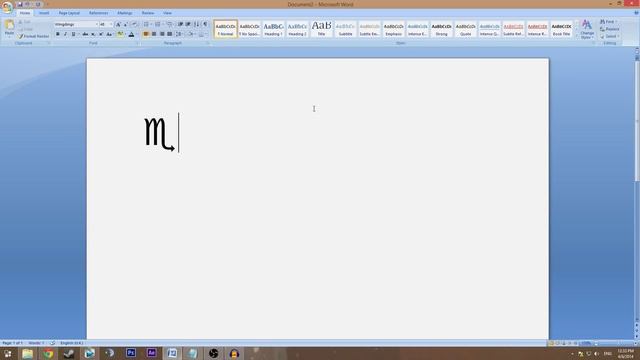The image size is (640, 360).
Task: Open the Paragraph dialog launcher
Action: pyautogui.click(x=208, y=43)
